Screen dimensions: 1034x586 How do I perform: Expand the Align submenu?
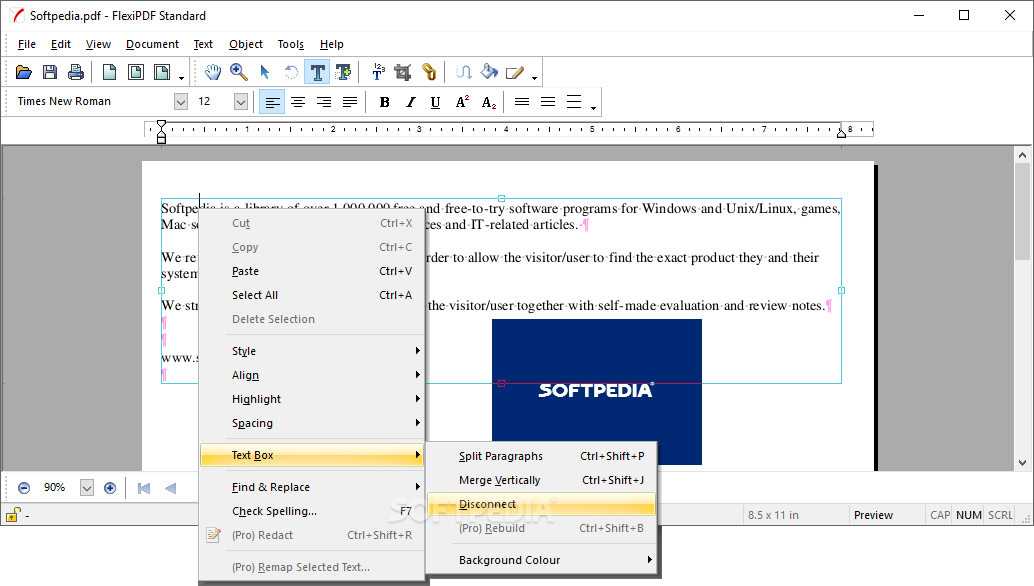coord(311,375)
